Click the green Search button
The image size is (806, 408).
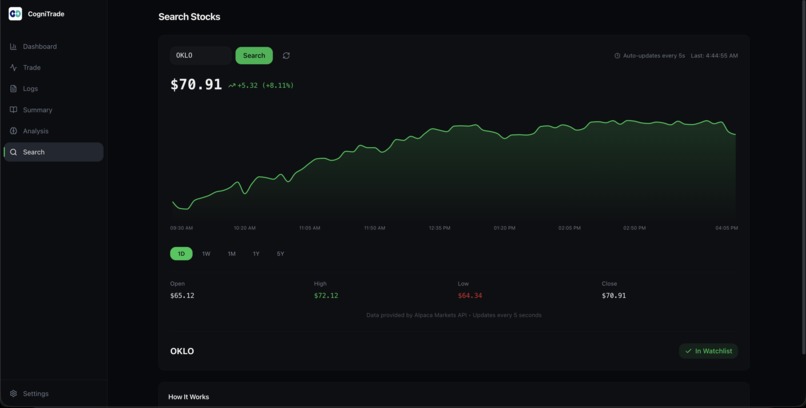coord(254,55)
